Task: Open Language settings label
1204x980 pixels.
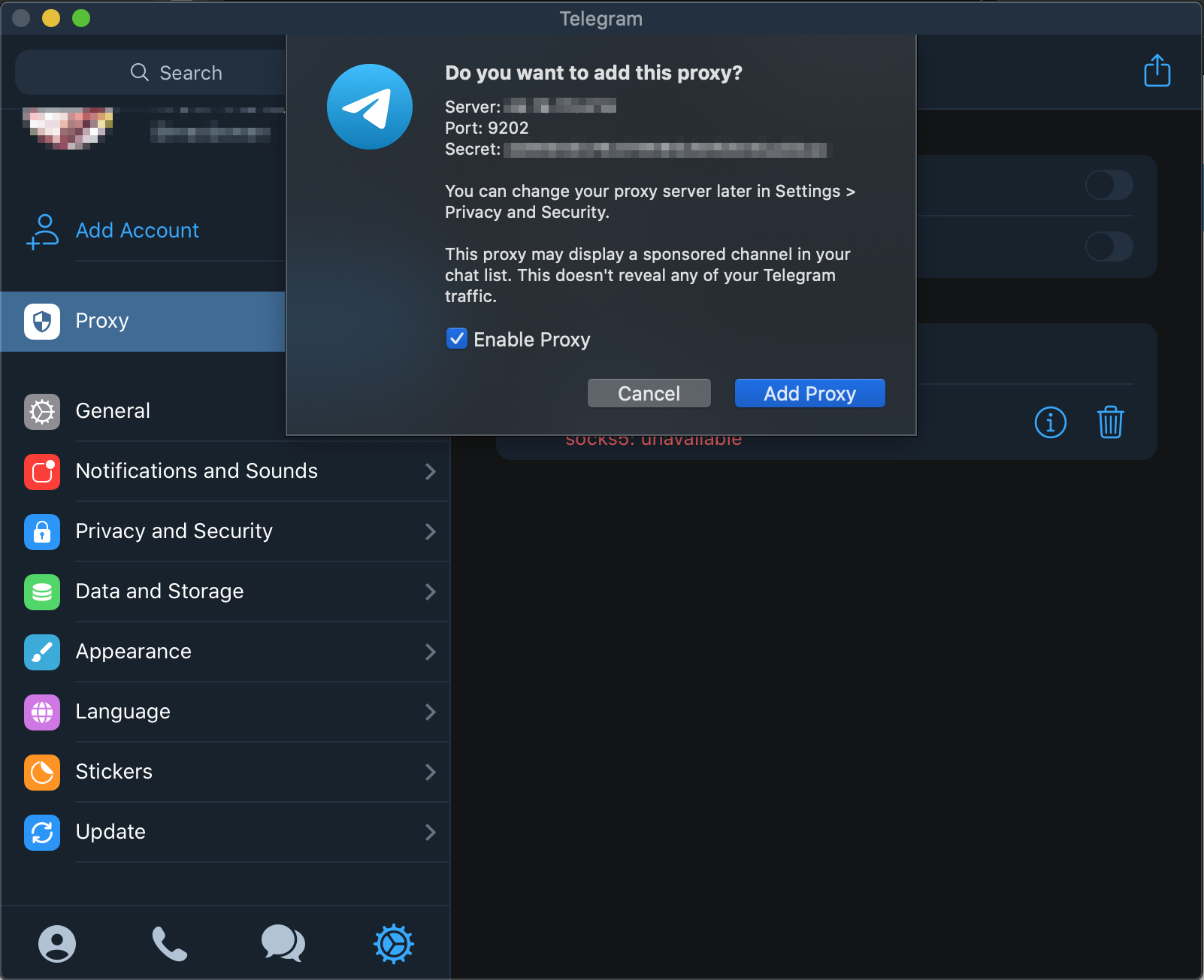Action: pyautogui.click(x=123, y=712)
